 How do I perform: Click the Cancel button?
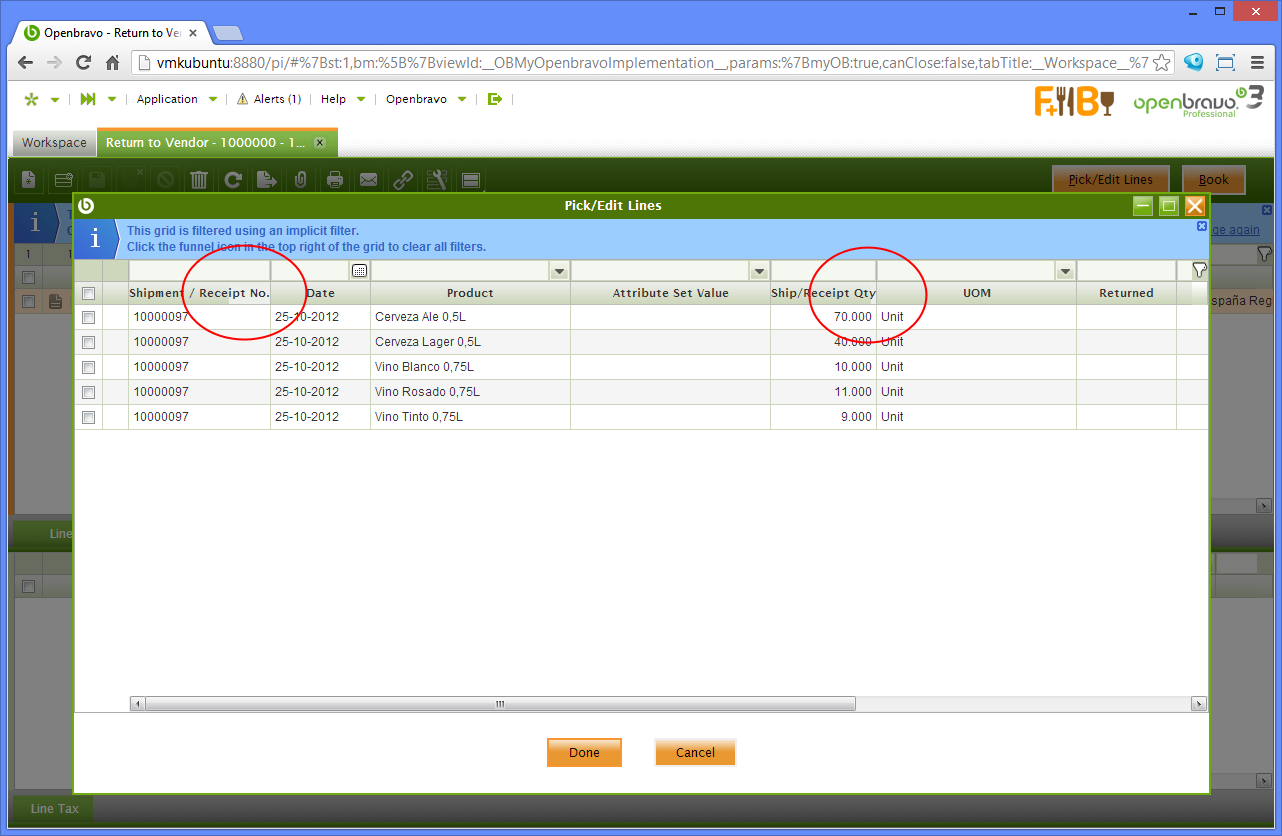pyautogui.click(x=695, y=752)
